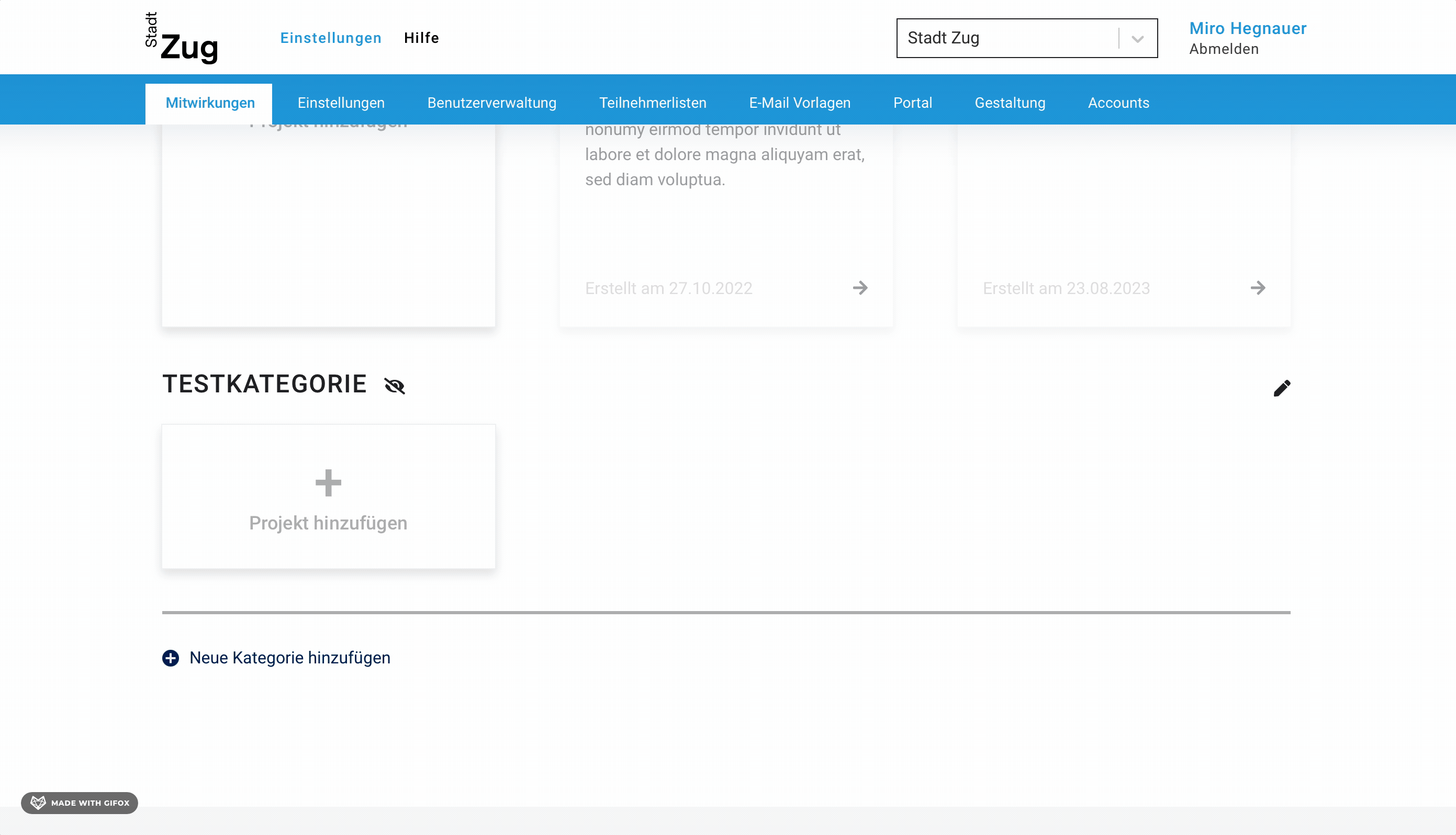Toggle visibility of Testkategorie
Image resolution: width=1456 pixels, height=835 pixels.
click(395, 386)
